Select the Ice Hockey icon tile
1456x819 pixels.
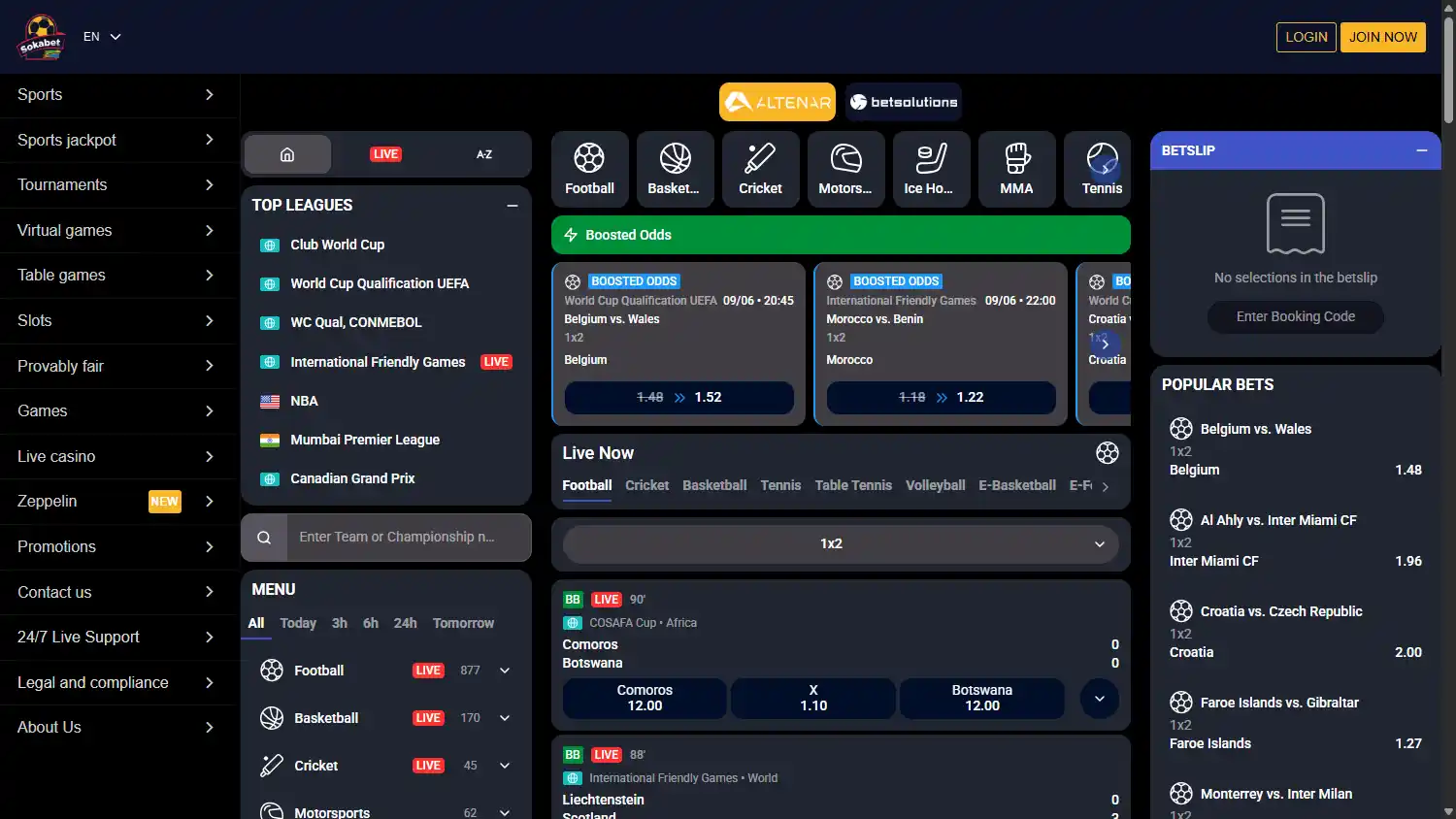(x=931, y=169)
